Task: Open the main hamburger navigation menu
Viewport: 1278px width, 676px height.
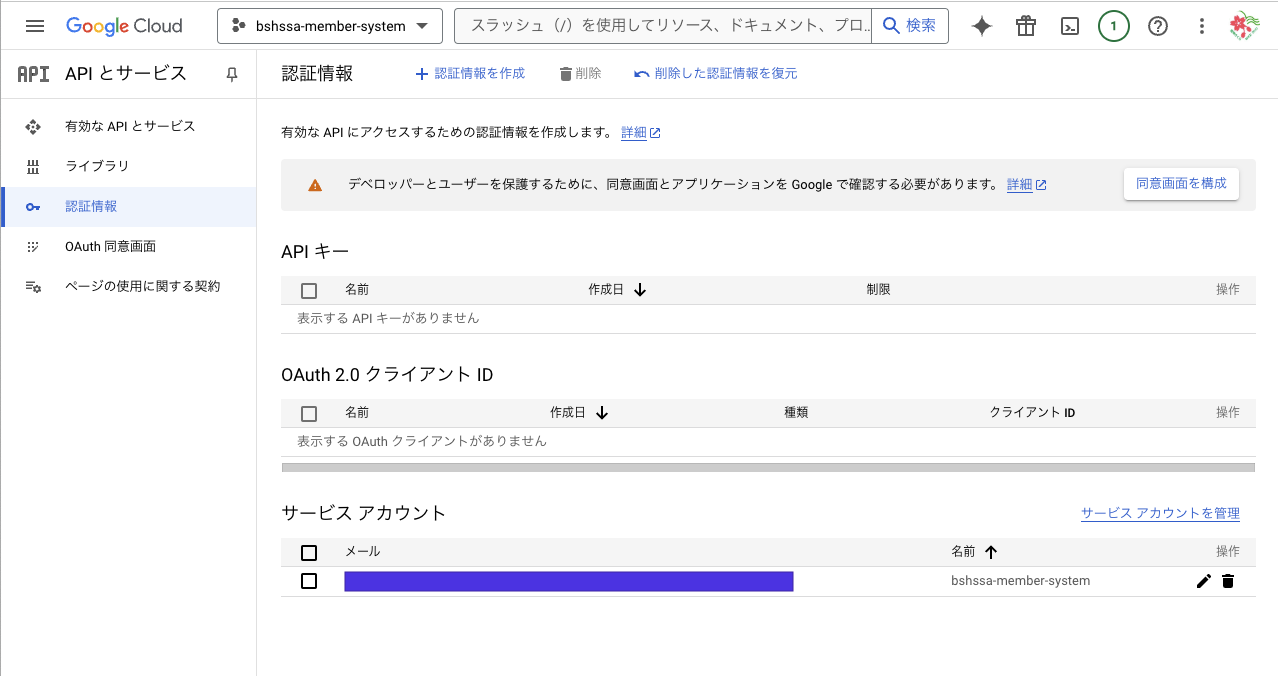Action: pyautogui.click(x=35, y=27)
